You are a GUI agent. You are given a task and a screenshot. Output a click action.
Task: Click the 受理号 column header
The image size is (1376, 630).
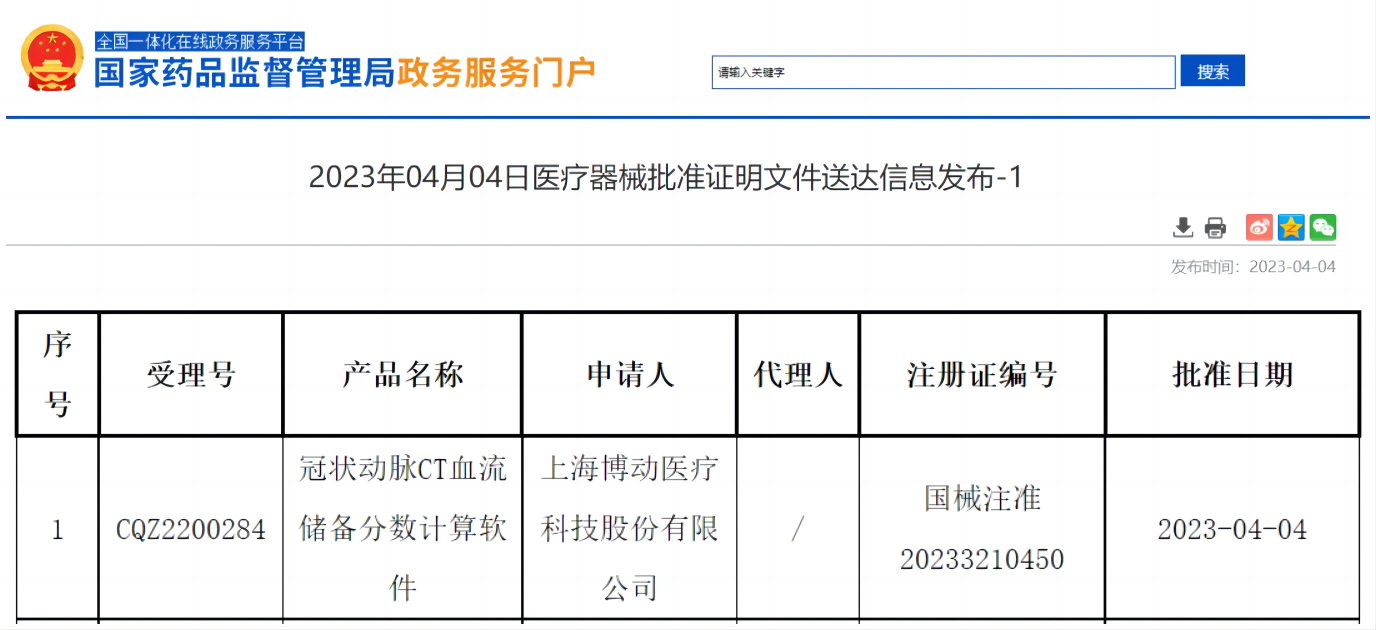click(x=190, y=375)
